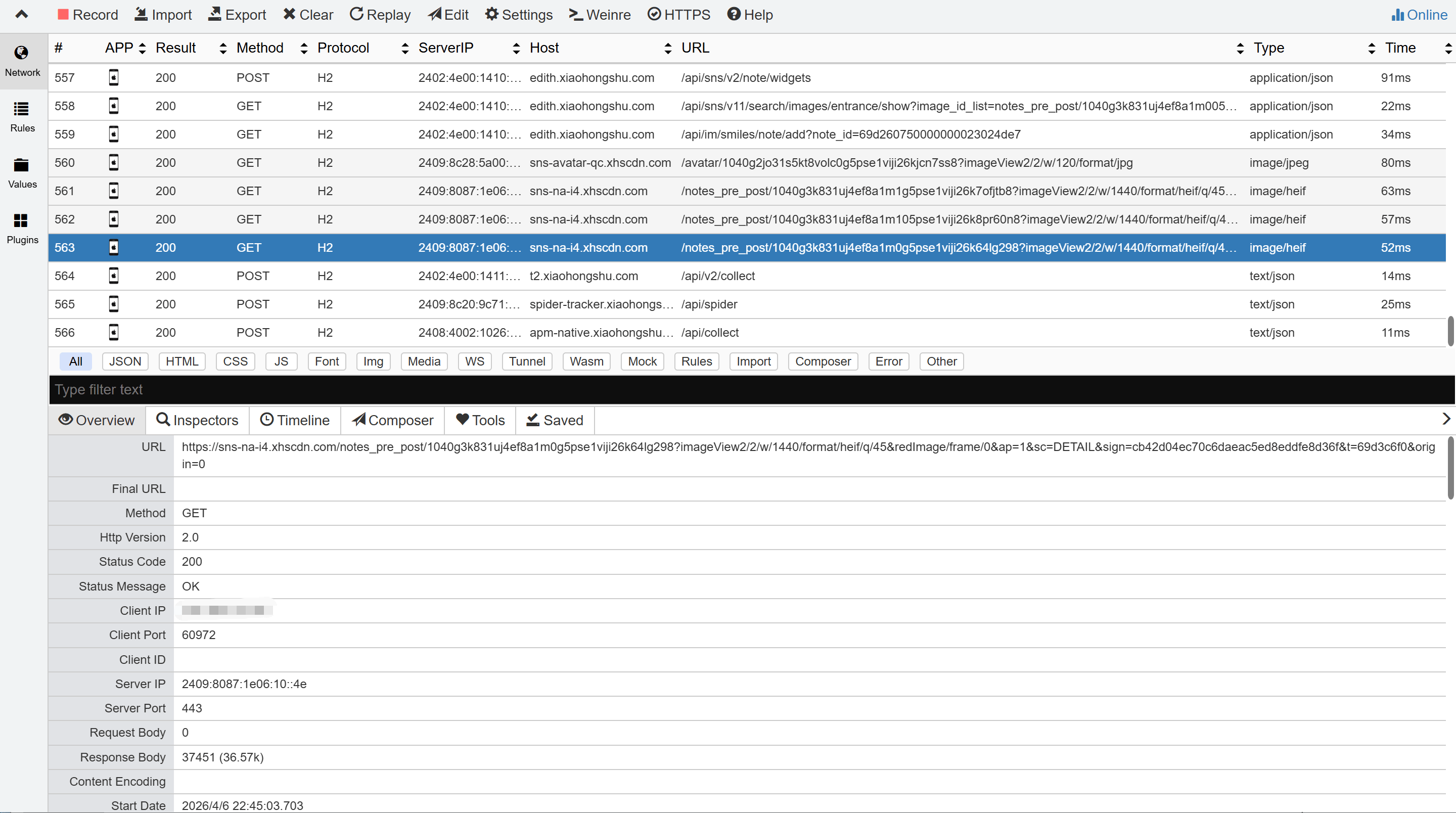This screenshot has height=813, width=1456.
Task: Open HTTPS certificate settings
Action: (x=678, y=15)
